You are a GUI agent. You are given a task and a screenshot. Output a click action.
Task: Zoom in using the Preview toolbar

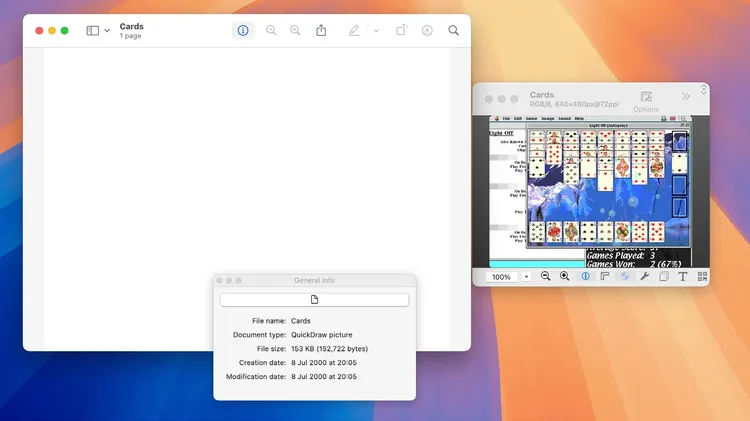(x=295, y=31)
